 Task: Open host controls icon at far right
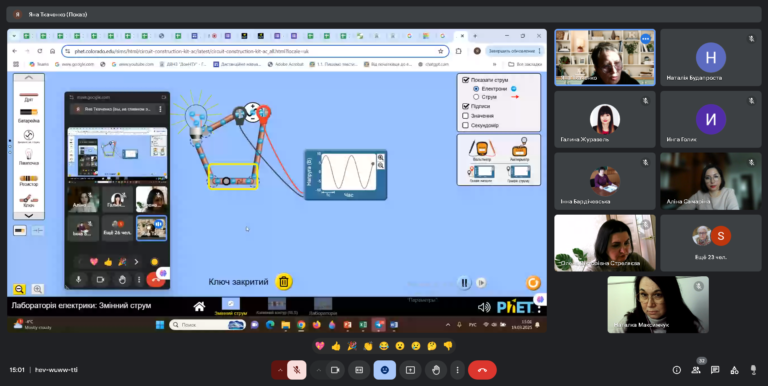(x=753, y=370)
